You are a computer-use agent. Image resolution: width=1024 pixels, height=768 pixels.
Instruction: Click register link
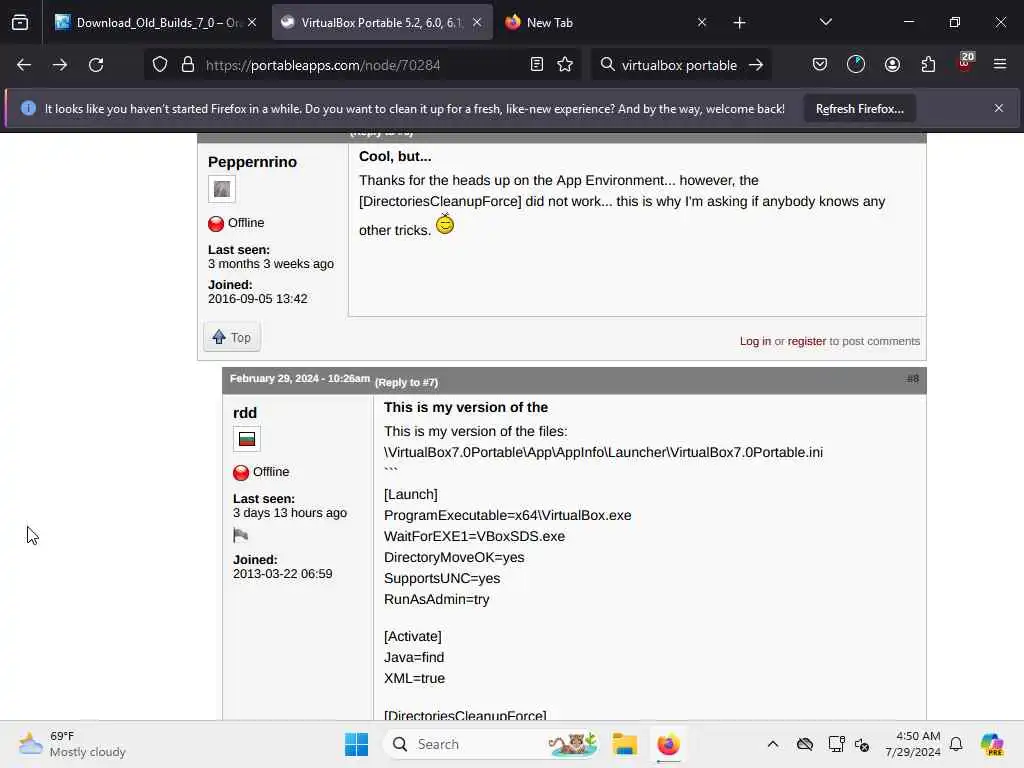point(807,341)
